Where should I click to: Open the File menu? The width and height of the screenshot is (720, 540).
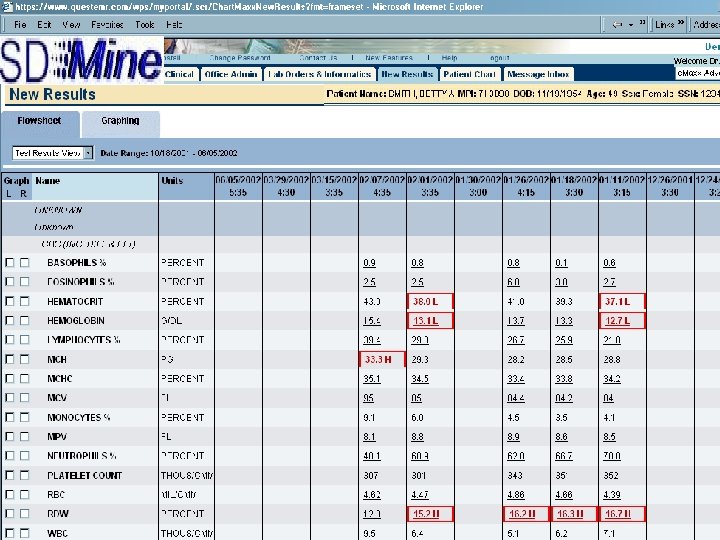[x=20, y=24]
